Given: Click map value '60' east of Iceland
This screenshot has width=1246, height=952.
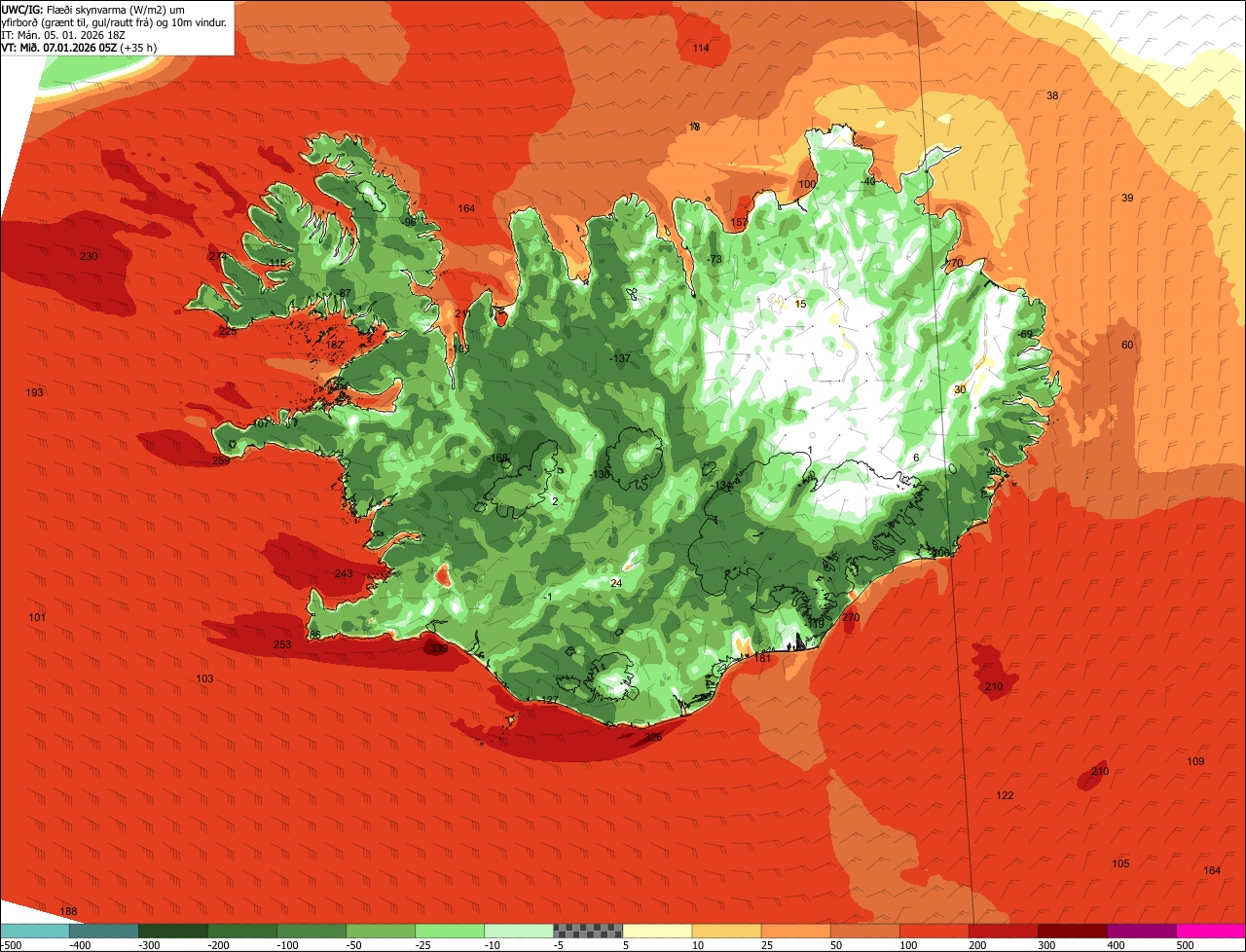Looking at the screenshot, I should coord(1127,345).
